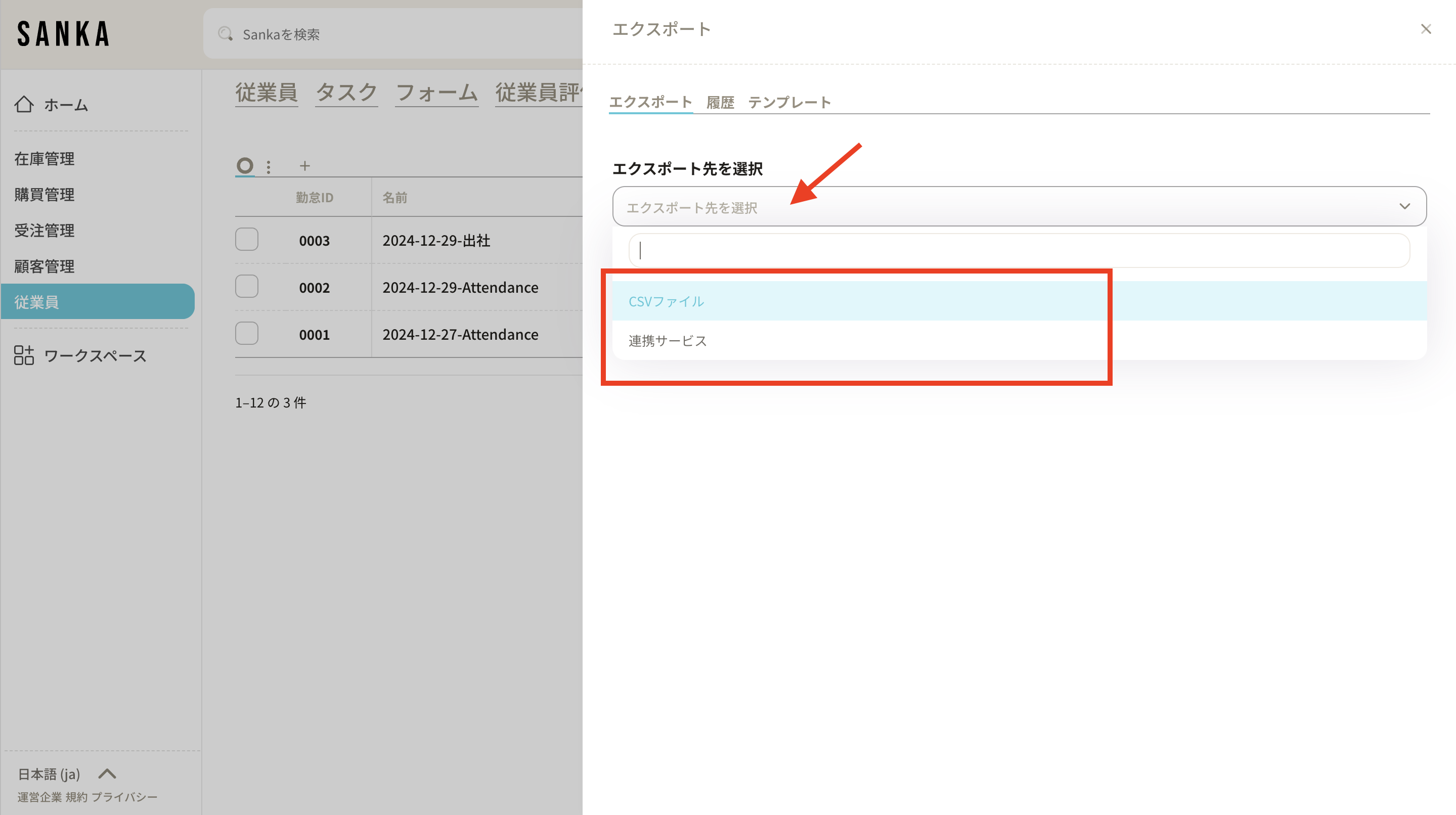Select checkbox for row 0001
The image size is (1456, 815).
point(247,334)
